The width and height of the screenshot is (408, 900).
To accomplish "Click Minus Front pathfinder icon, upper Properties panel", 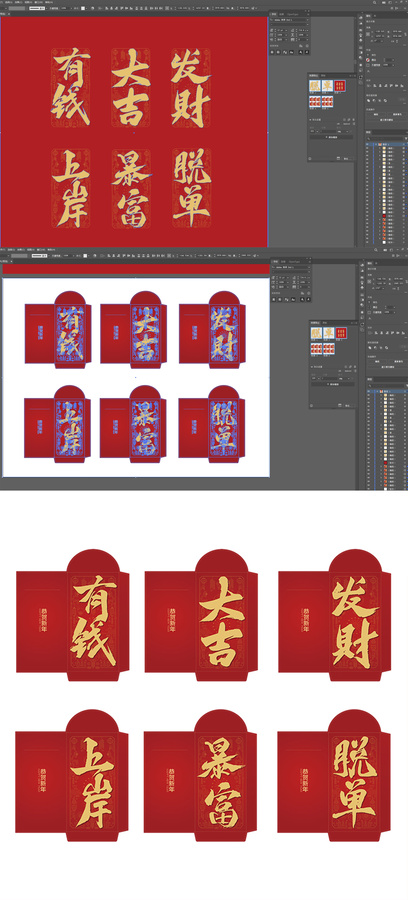I will 374,100.
